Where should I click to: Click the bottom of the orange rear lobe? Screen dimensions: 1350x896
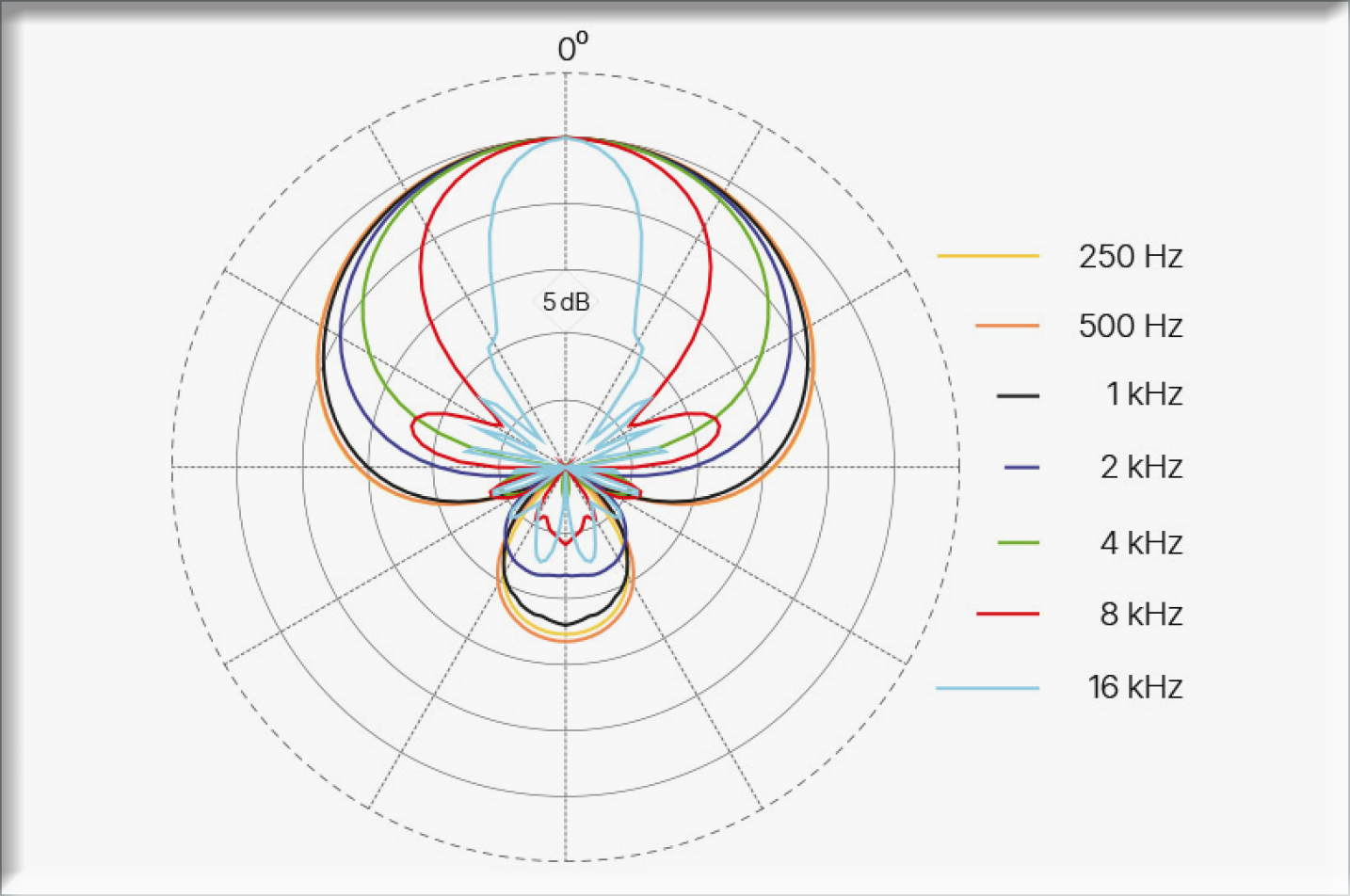tap(566, 641)
